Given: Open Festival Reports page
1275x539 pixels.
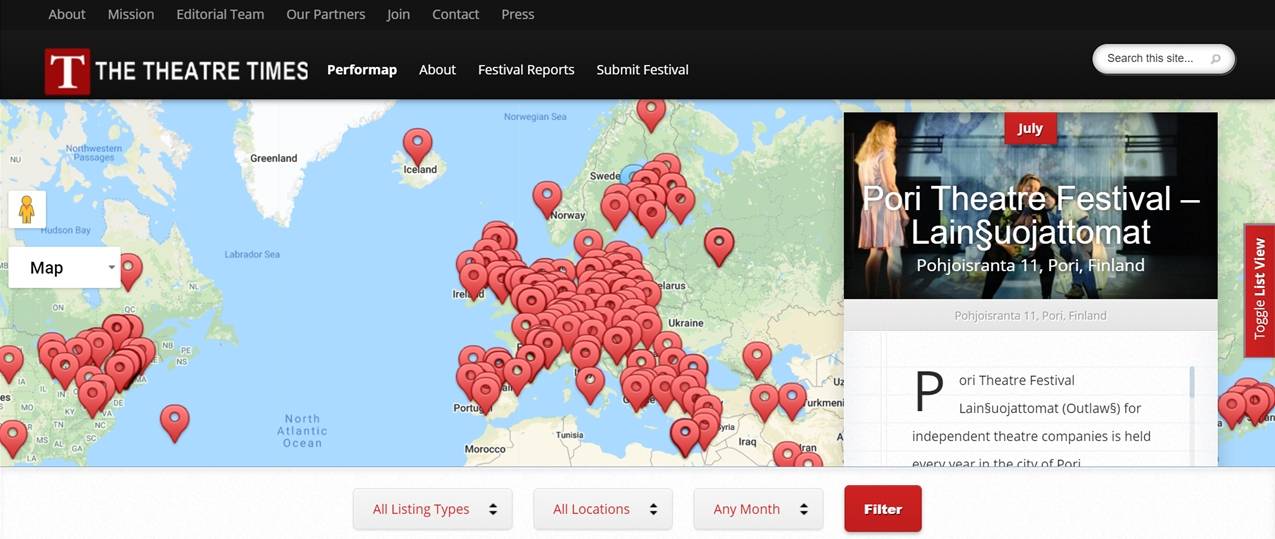Looking at the screenshot, I should click(x=526, y=70).
